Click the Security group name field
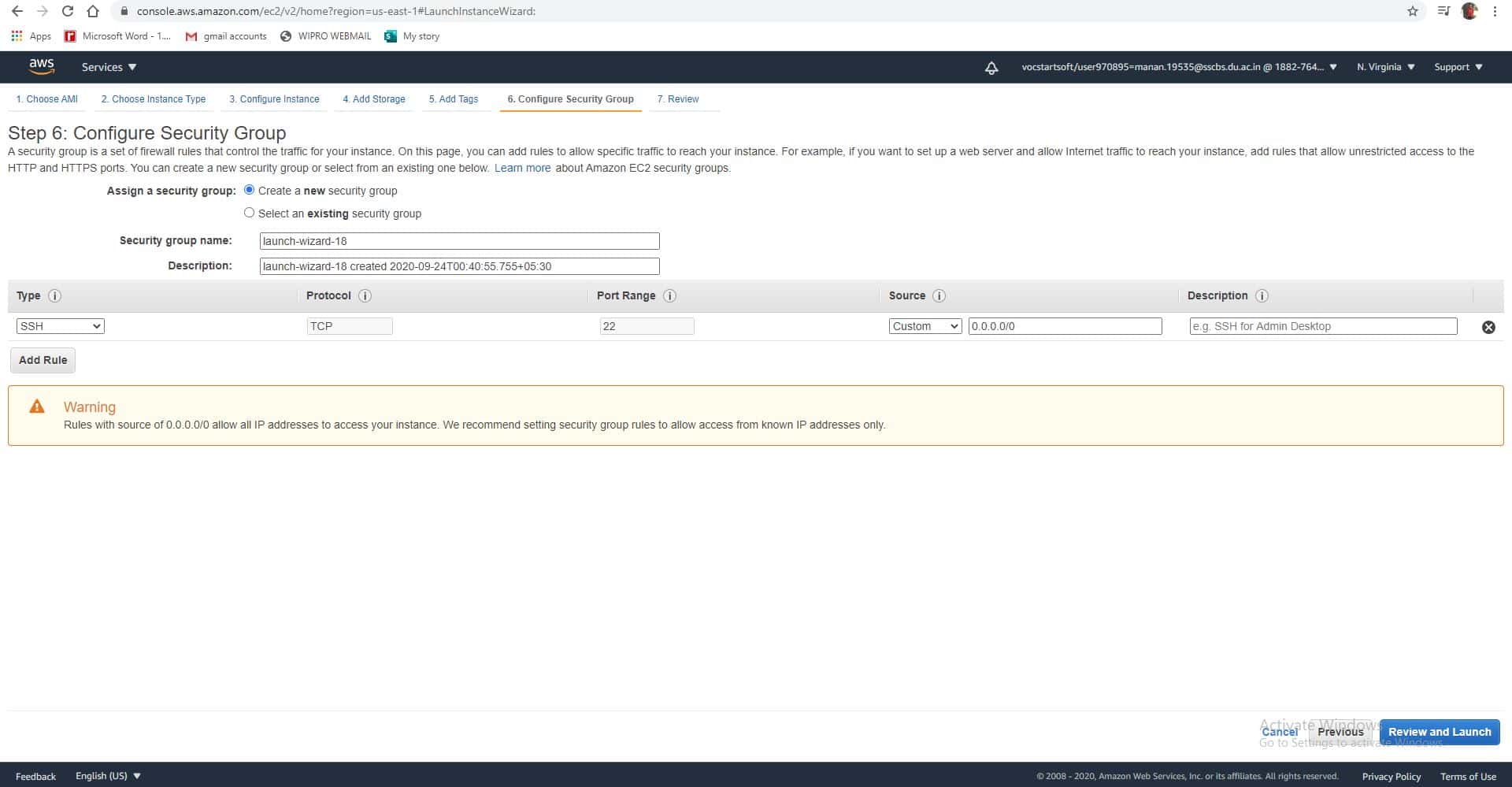 point(460,241)
